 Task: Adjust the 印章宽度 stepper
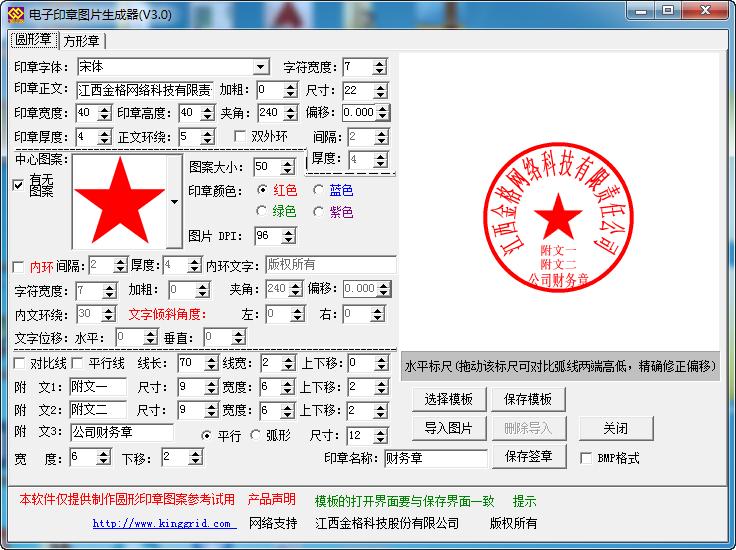(104, 113)
